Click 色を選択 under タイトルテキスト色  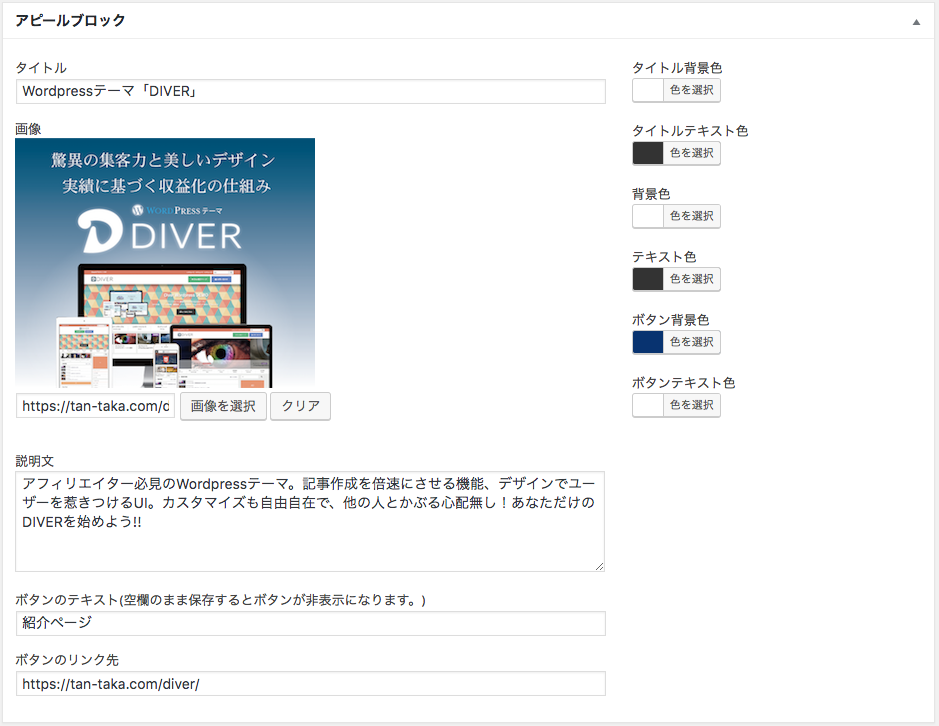pos(692,153)
